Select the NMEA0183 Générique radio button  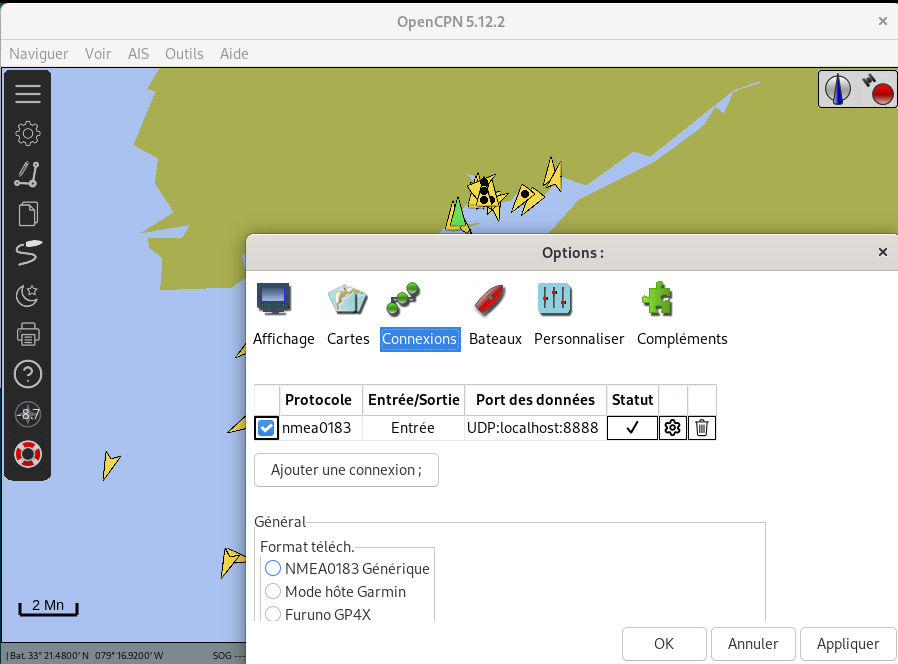point(273,568)
